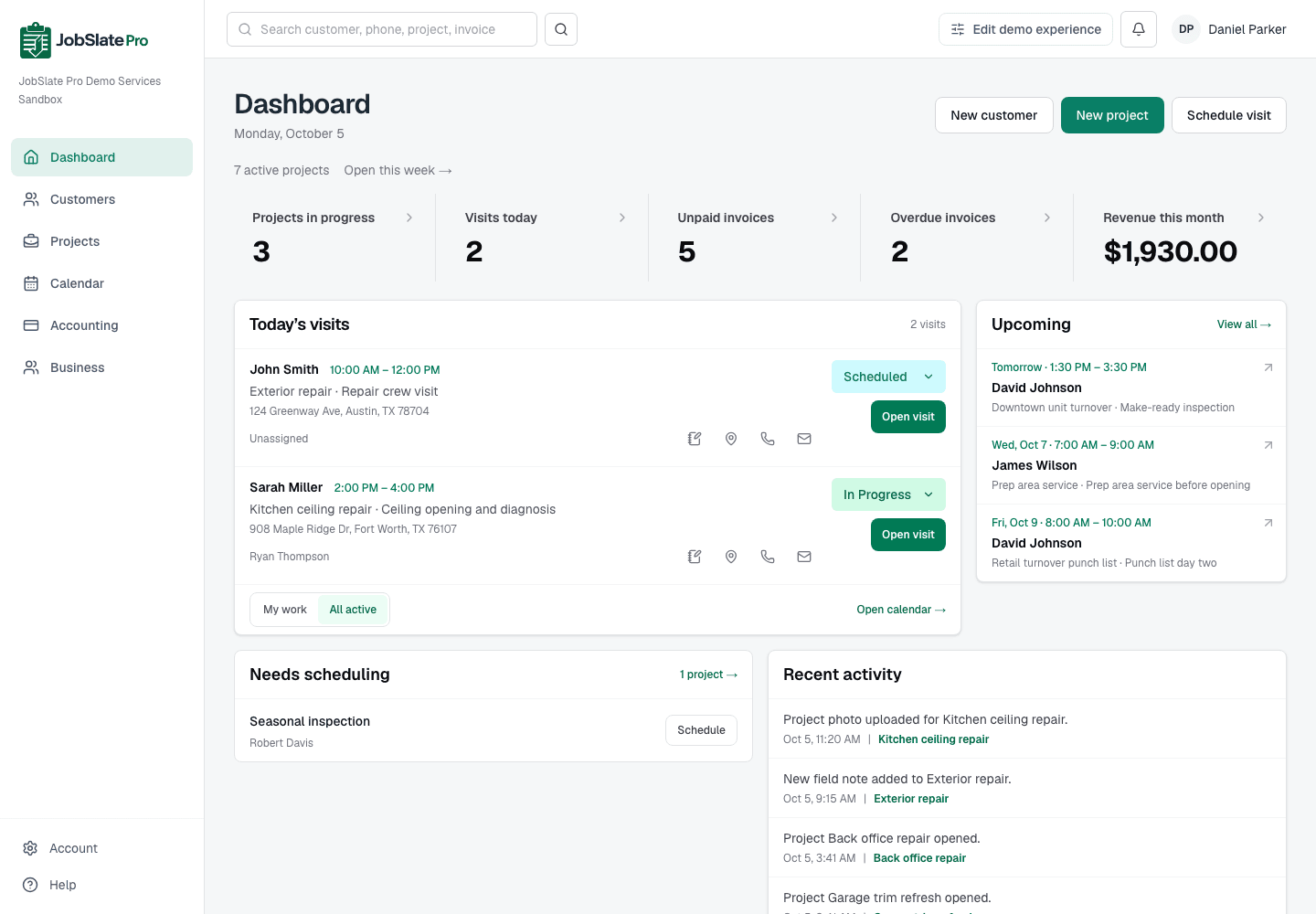This screenshot has width=1316, height=914.
Task: Email John Smith via envelope icon
Action: pyautogui.click(x=804, y=439)
